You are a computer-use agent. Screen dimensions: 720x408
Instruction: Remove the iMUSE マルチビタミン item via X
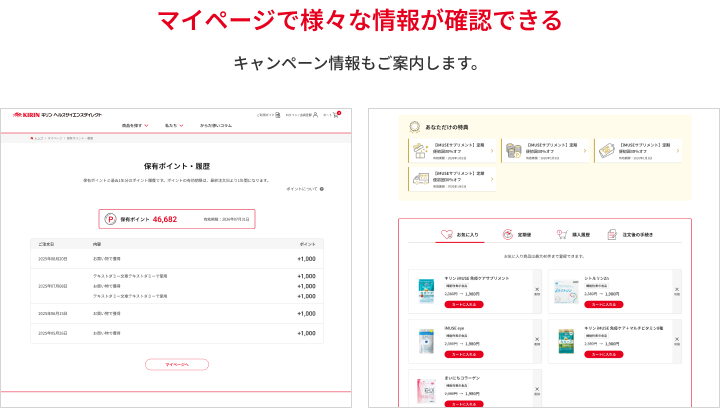[677, 341]
